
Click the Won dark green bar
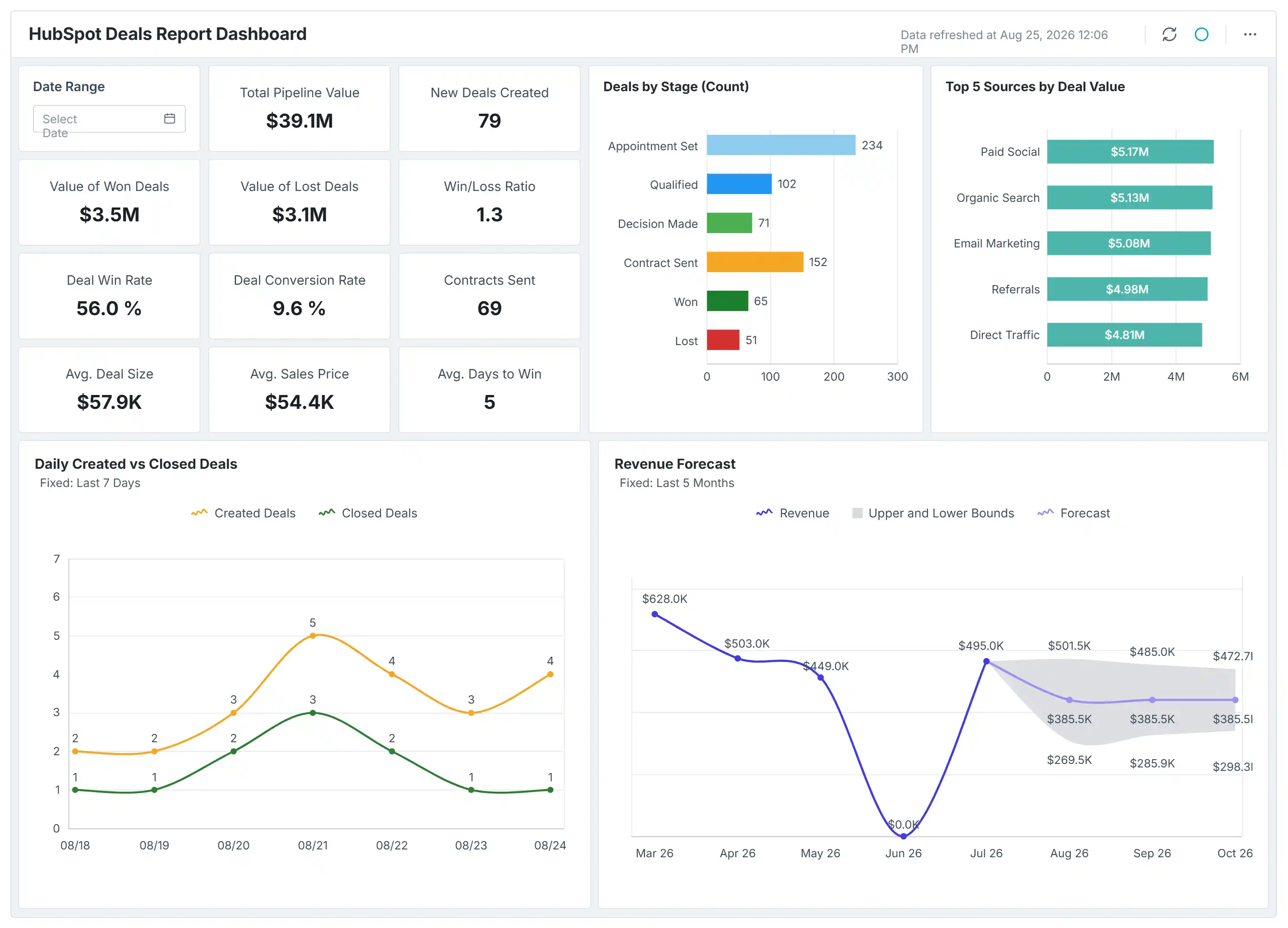click(727, 301)
